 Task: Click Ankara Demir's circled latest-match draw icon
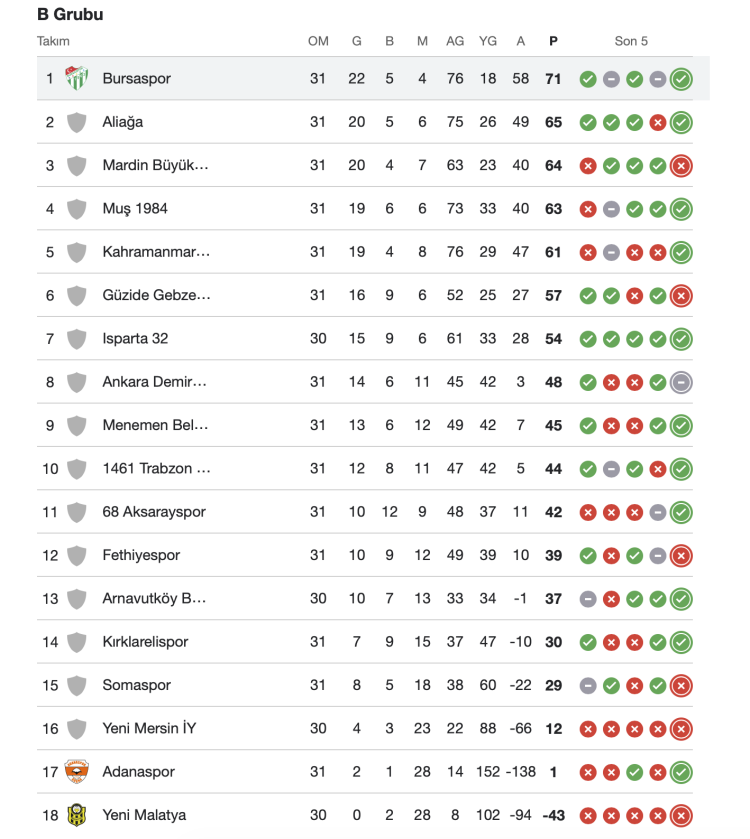click(x=681, y=382)
